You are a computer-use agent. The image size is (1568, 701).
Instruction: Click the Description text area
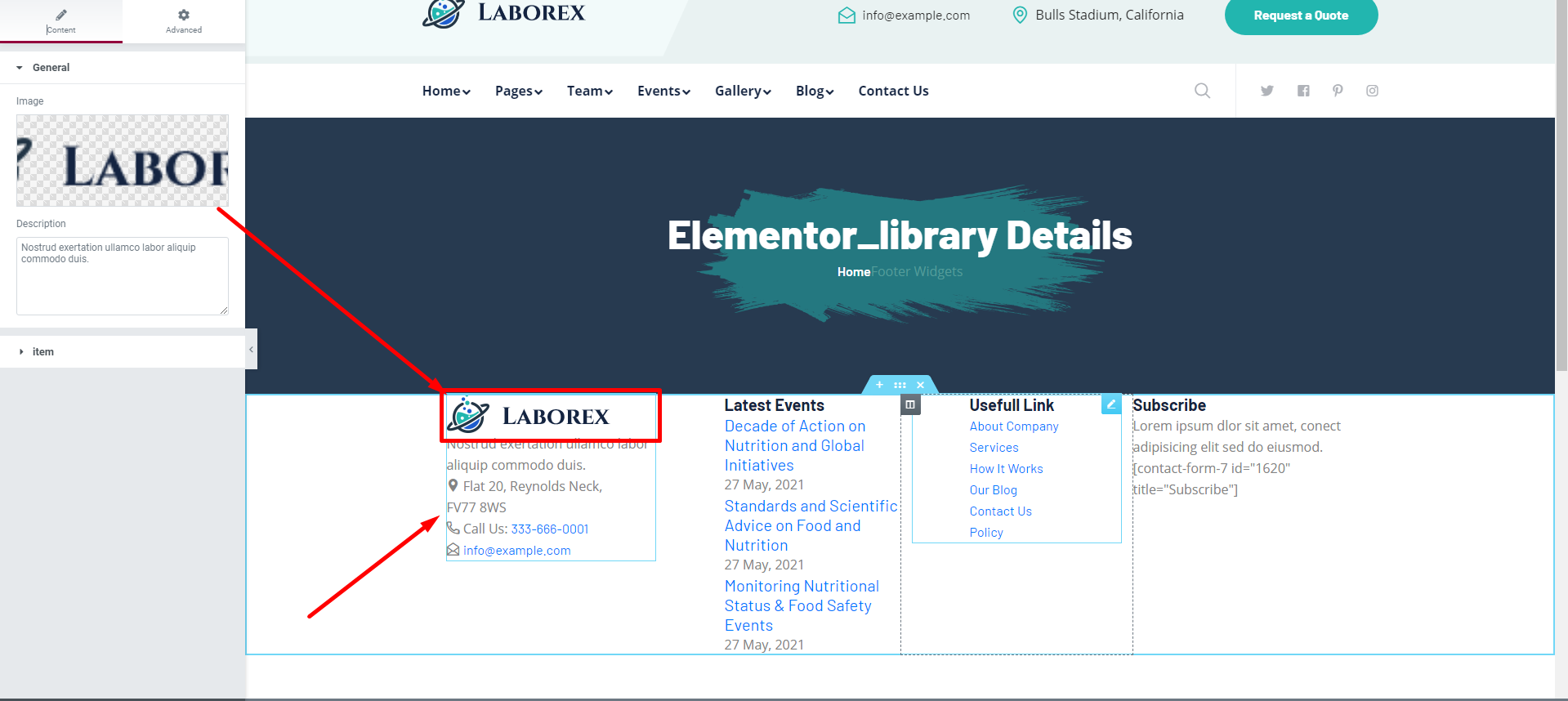coord(123,276)
